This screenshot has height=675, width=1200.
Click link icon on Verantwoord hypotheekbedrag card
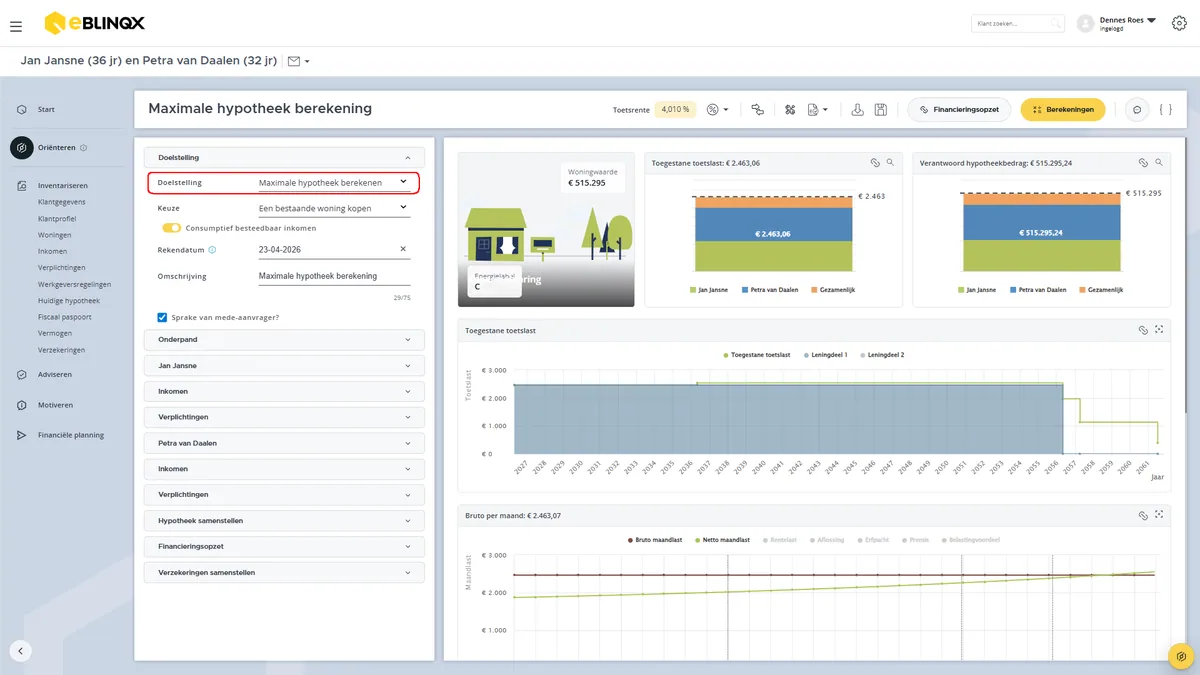point(1143,162)
